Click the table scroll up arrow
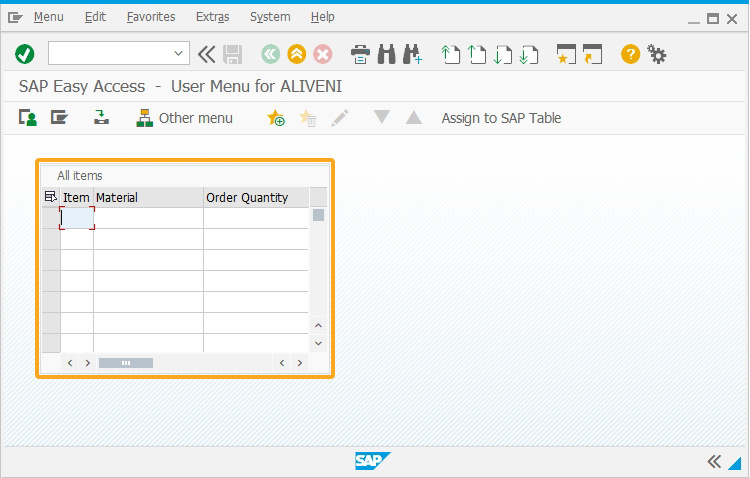The image size is (750, 478). 319,325
